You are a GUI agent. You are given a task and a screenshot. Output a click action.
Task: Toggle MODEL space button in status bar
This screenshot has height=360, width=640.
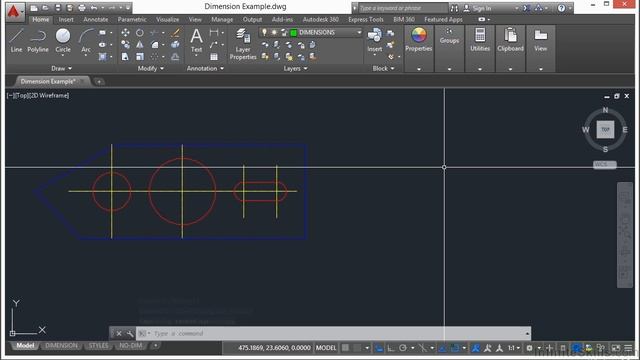coord(326,348)
